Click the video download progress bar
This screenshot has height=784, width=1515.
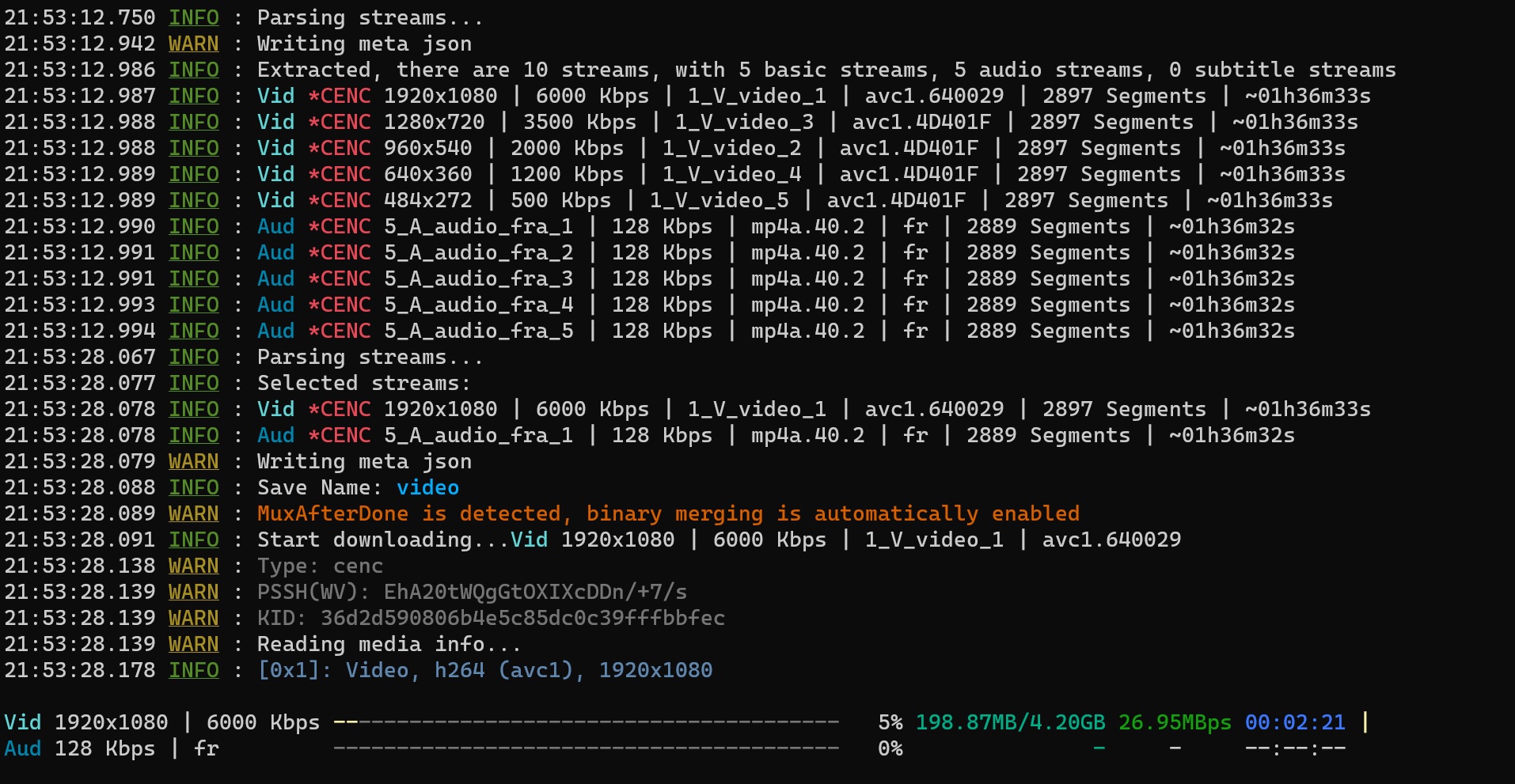click(586, 722)
